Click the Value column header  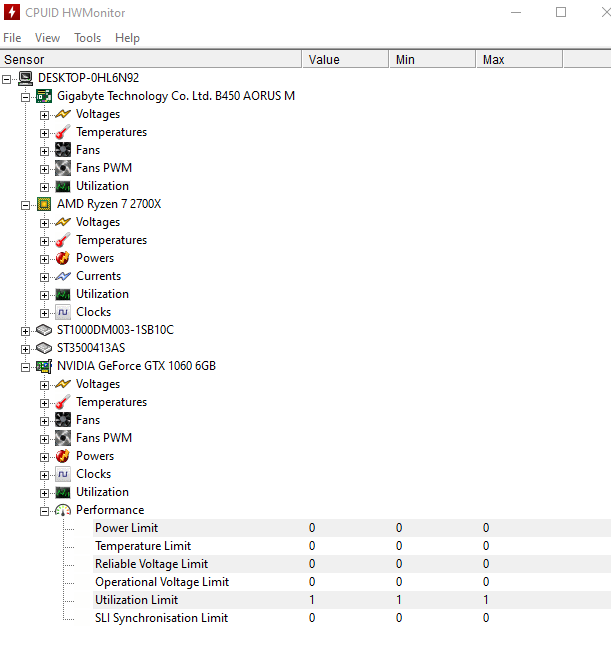[345, 59]
